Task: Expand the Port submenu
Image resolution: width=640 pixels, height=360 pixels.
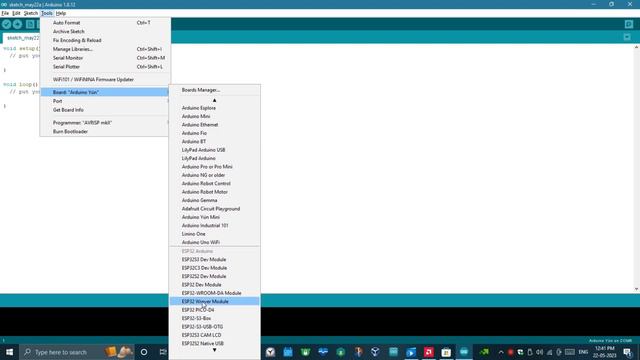Action: [105, 101]
